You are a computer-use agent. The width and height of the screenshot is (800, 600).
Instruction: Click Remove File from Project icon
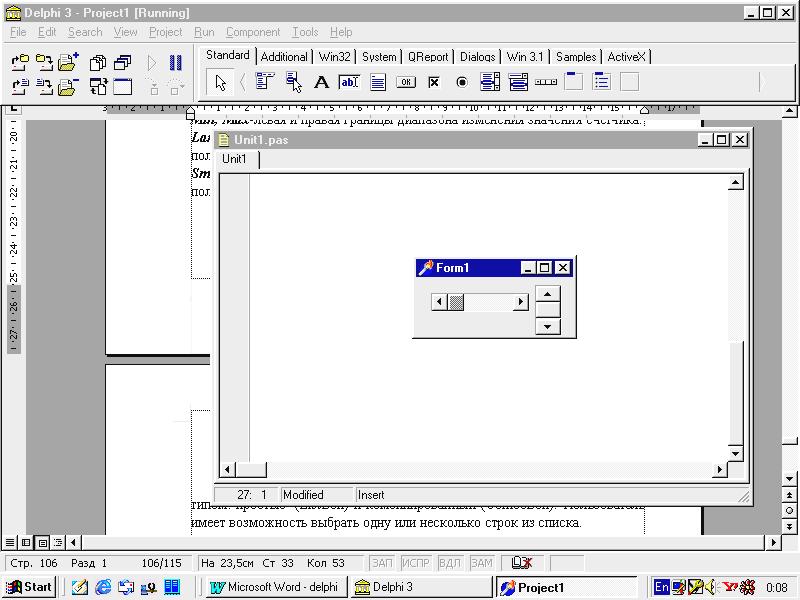click(68, 87)
